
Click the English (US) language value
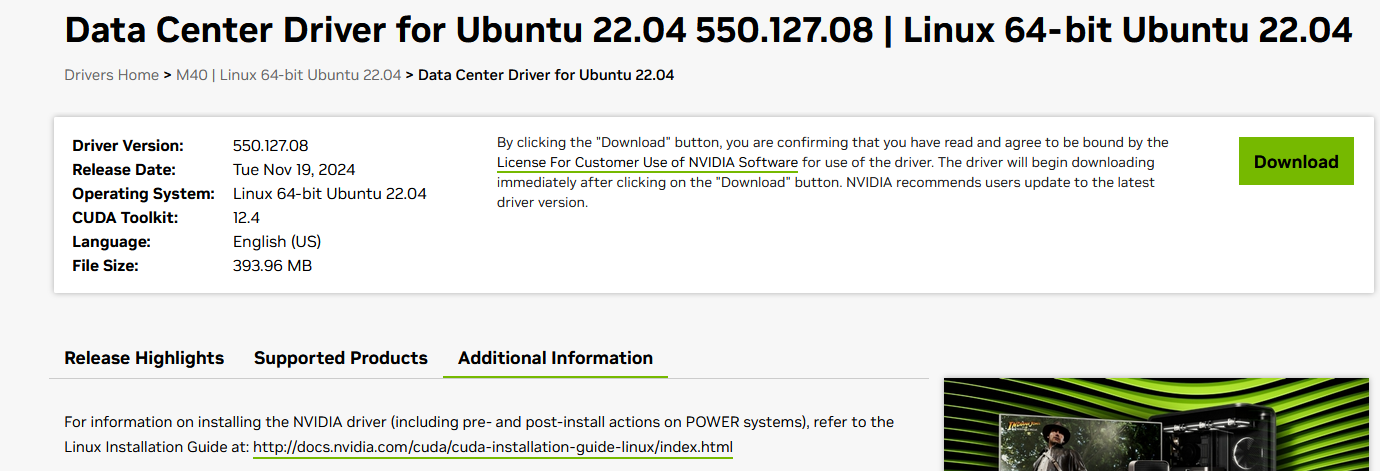click(x=277, y=242)
